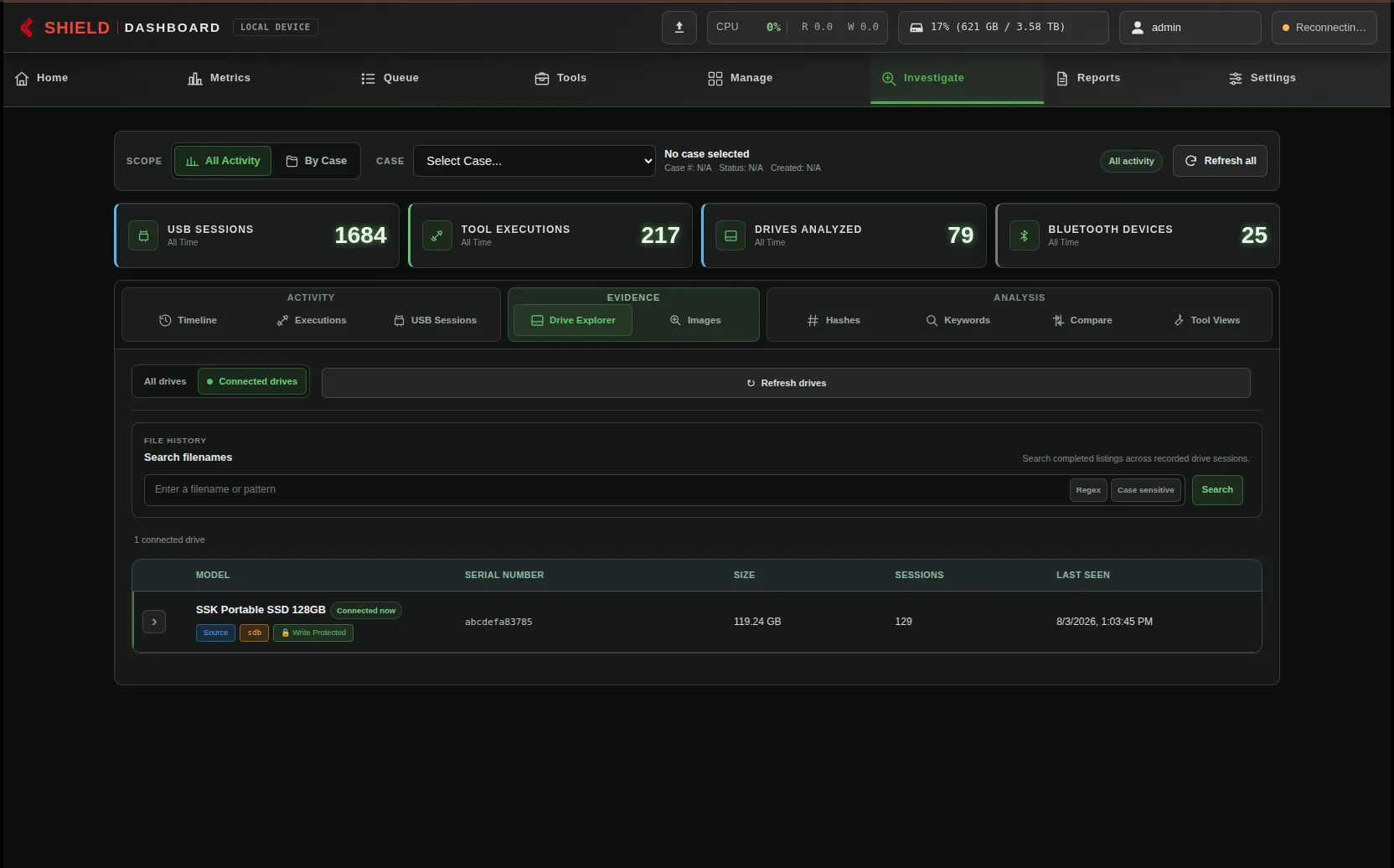This screenshot has height=868, width=1394.
Task: Open the Keywords analysis tab
Action: coord(958,320)
